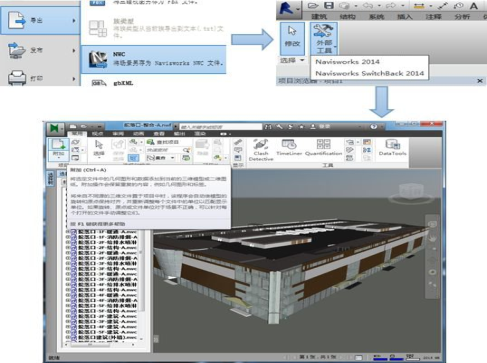Switch to the 分析 ribbon tab in Revit
The image size is (487, 363).
462,17
